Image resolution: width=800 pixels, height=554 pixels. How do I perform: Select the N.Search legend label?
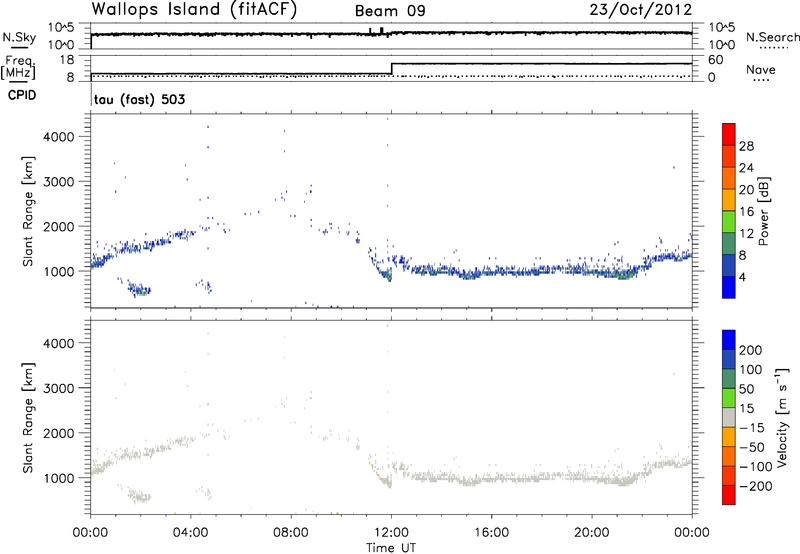[x=772, y=37]
